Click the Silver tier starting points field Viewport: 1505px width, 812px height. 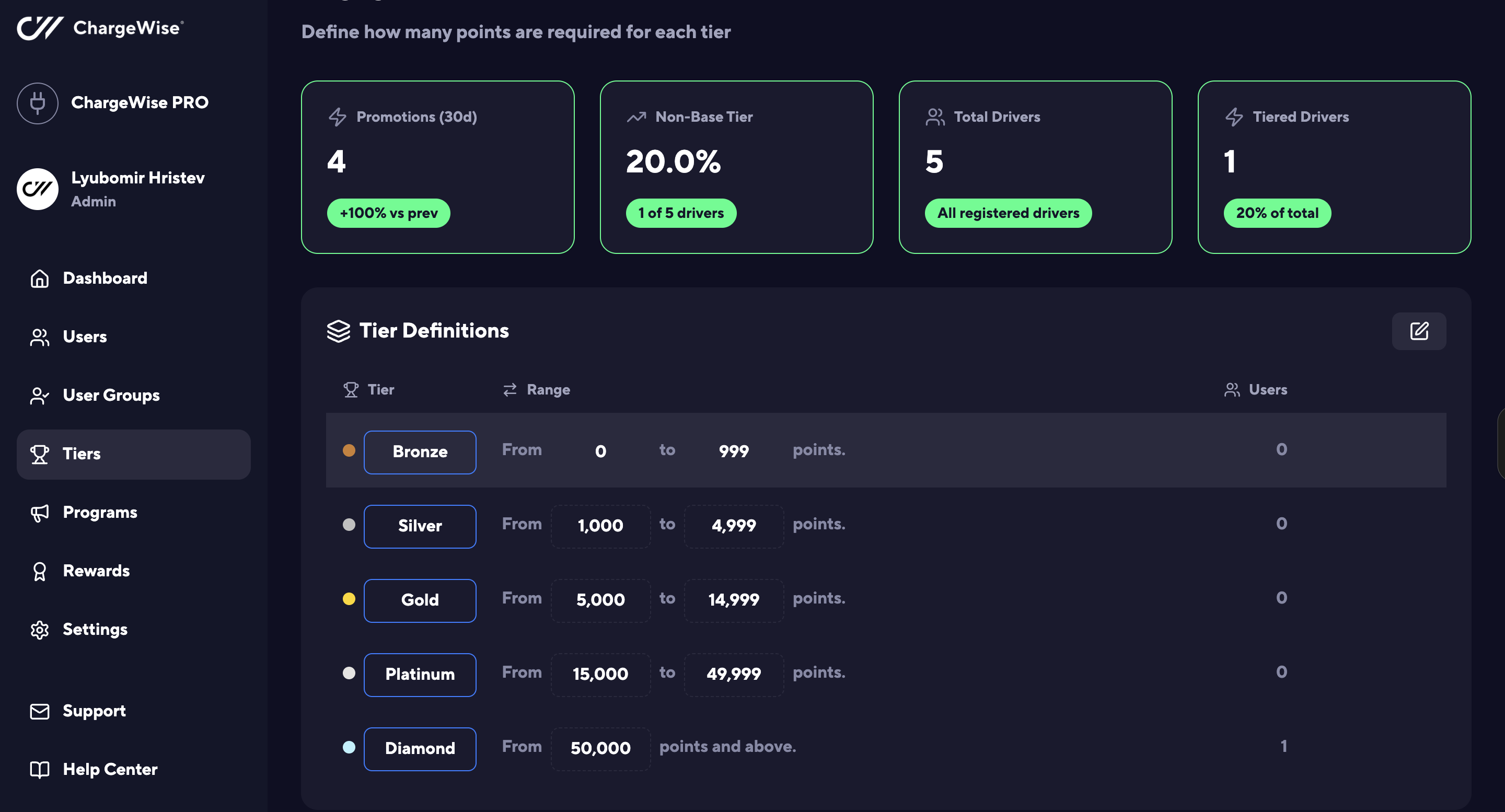(x=600, y=526)
